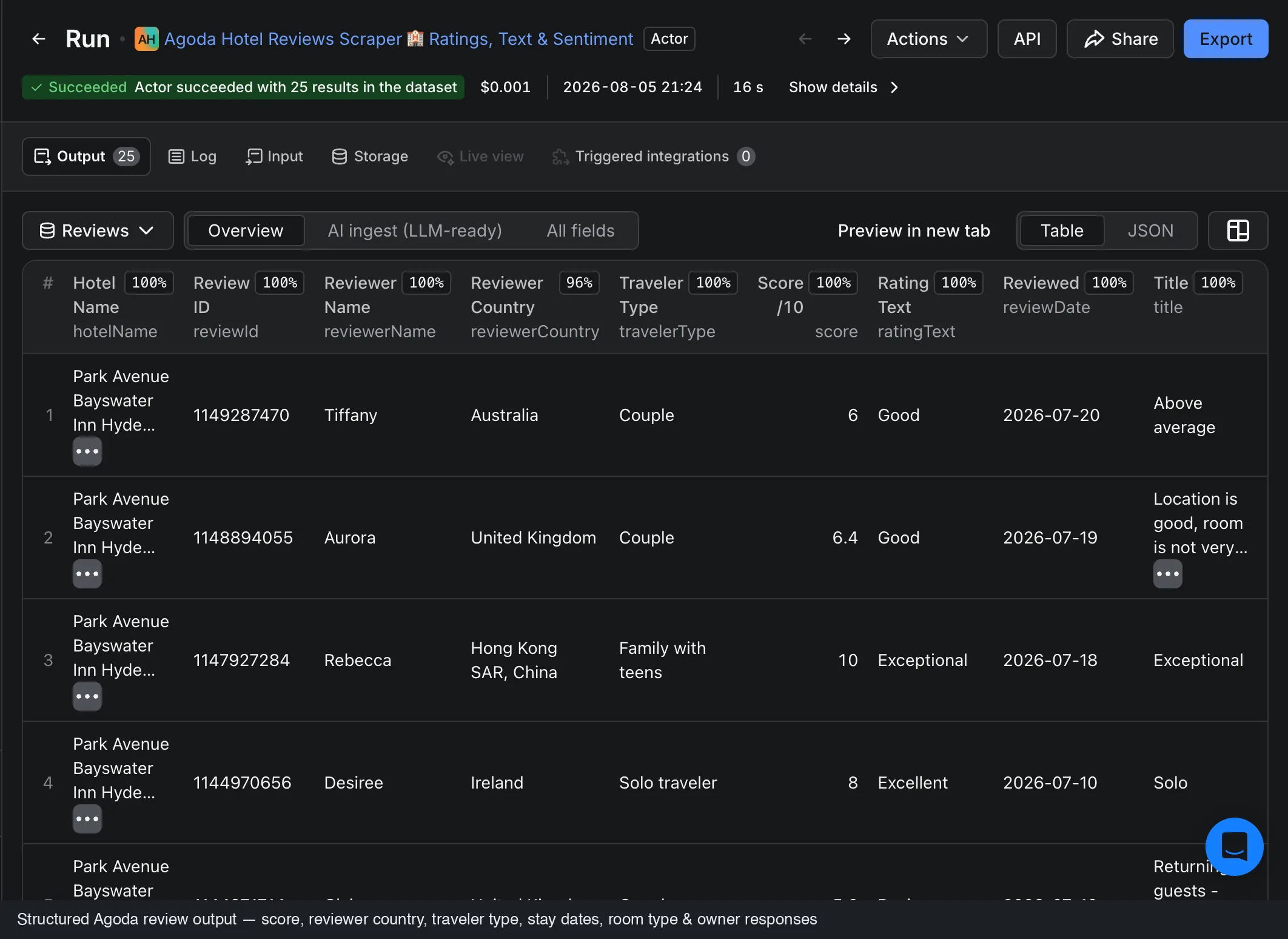This screenshot has height=939, width=1288.
Task: Switch to JSON format
Action: coord(1150,231)
